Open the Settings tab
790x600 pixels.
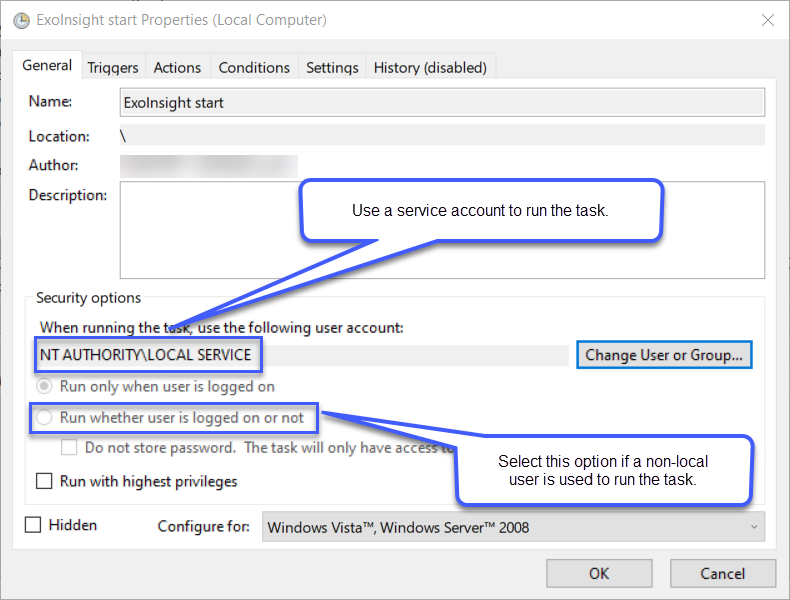332,68
